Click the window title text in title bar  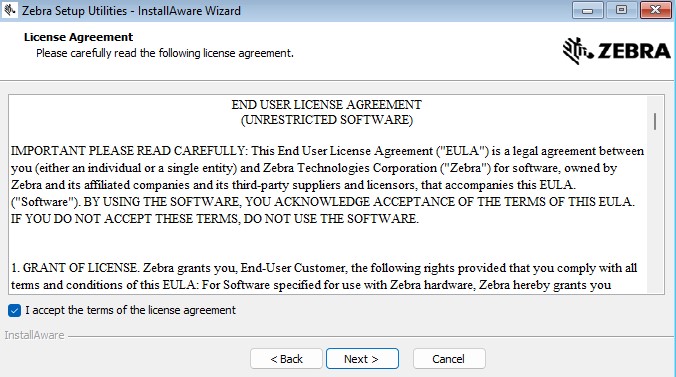131,10
